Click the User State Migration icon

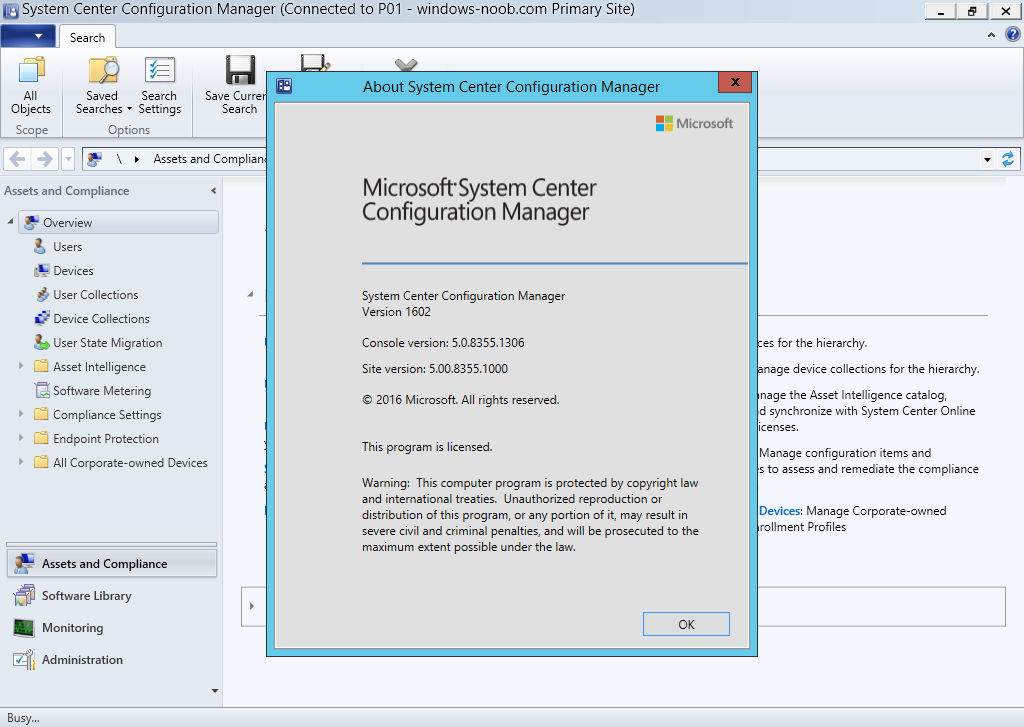42,342
